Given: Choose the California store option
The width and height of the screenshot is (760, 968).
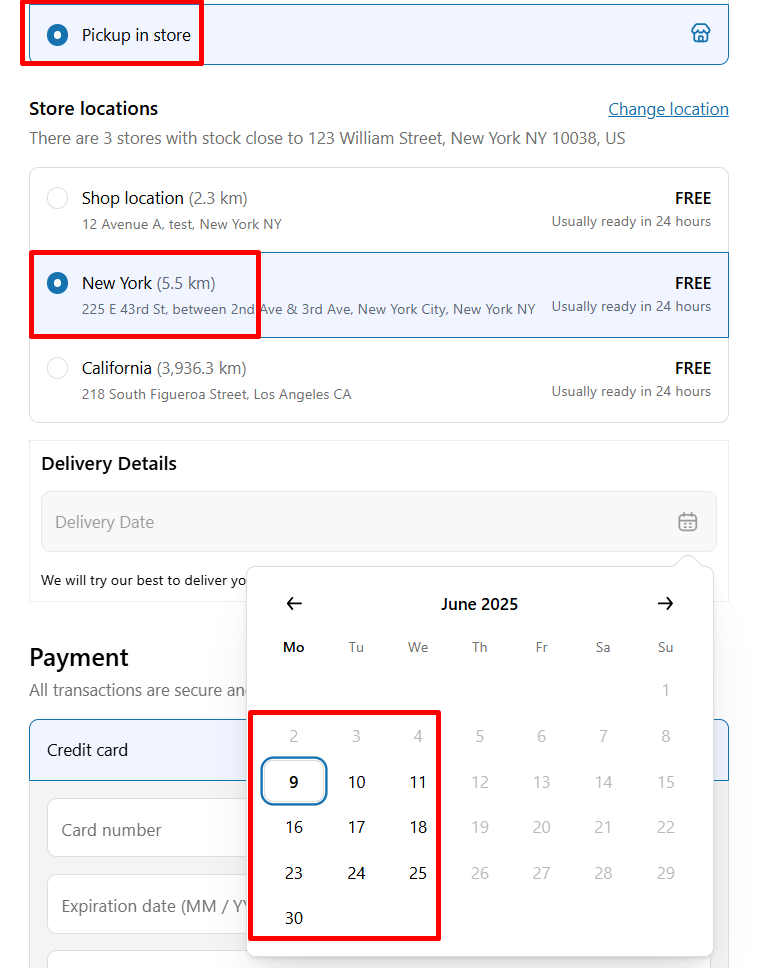Looking at the screenshot, I should (378, 380).
